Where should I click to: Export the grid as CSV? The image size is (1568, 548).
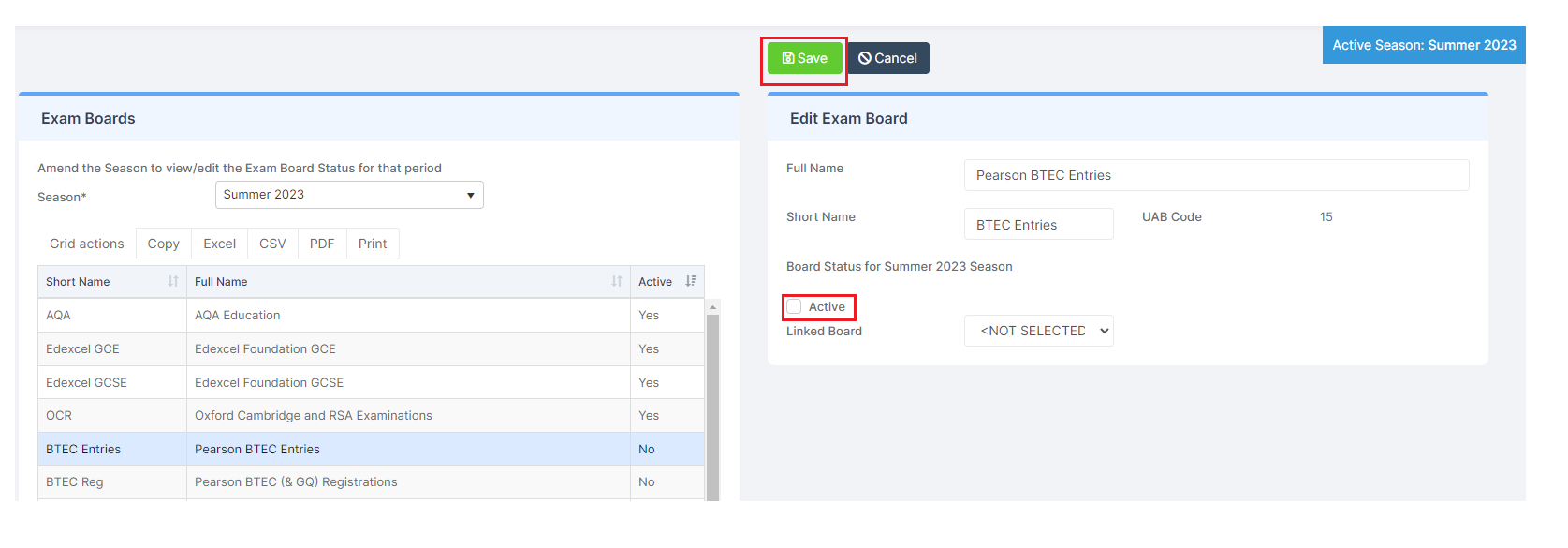(x=272, y=244)
